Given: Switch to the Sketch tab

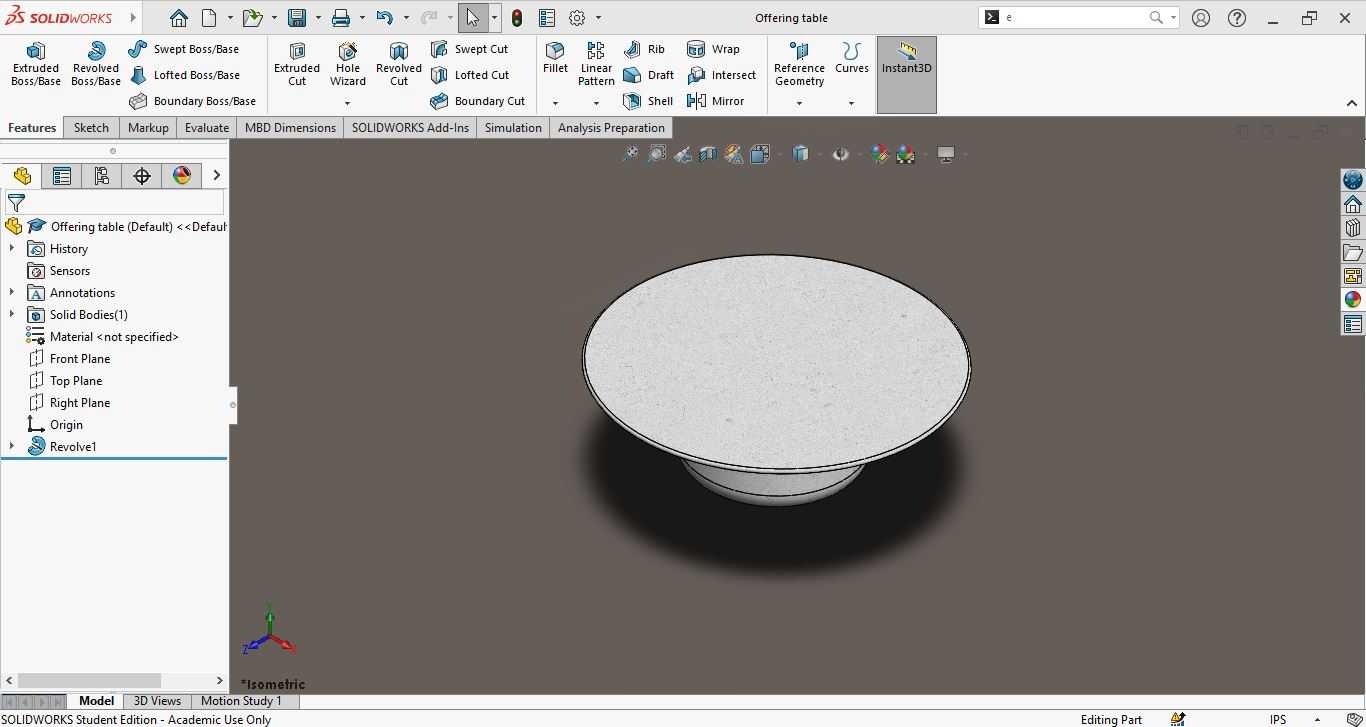Looking at the screenshot, I should (91, 128).
